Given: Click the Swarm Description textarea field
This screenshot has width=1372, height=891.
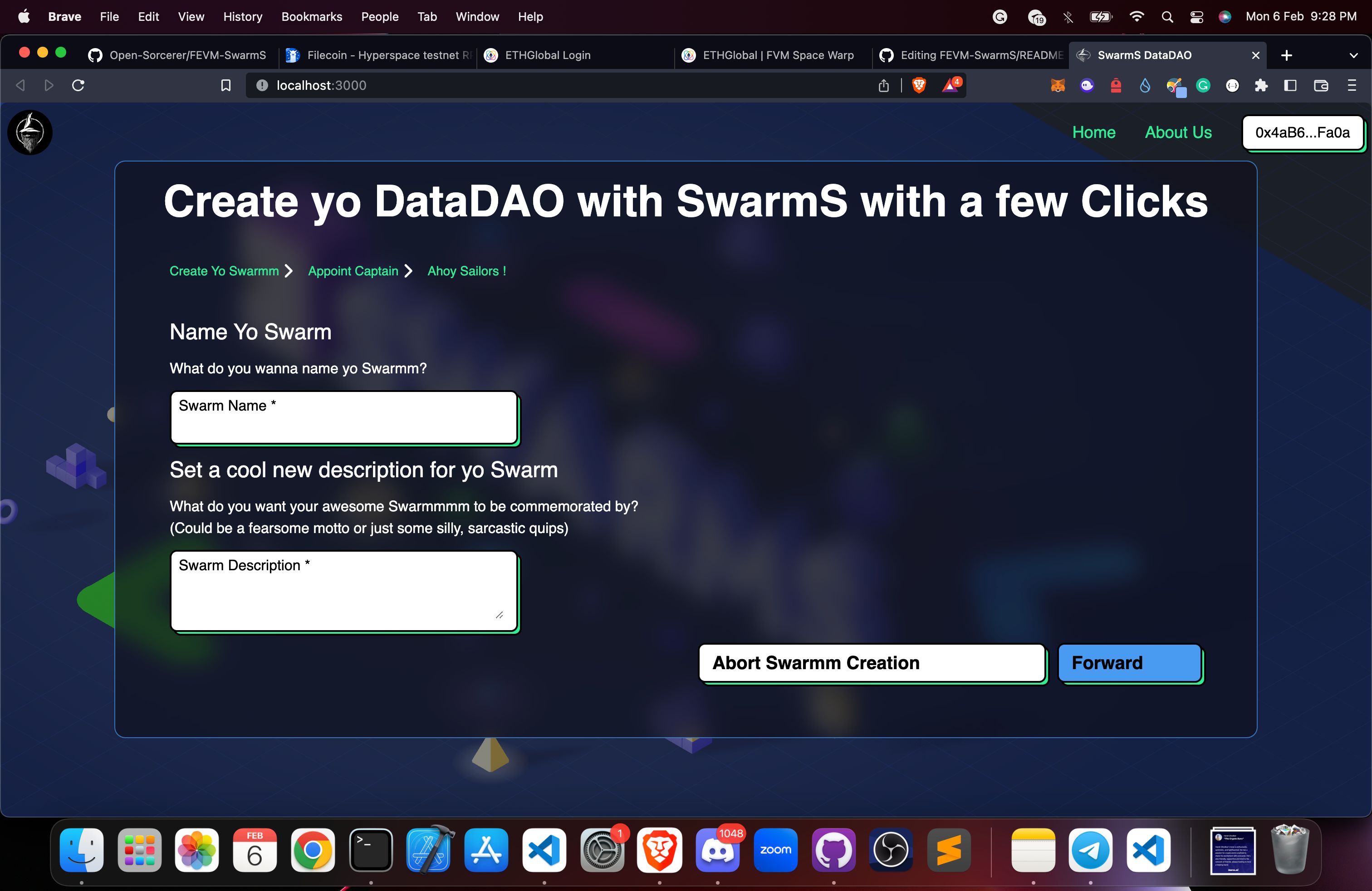Looking at the screenshot, I should coord(344,589).
